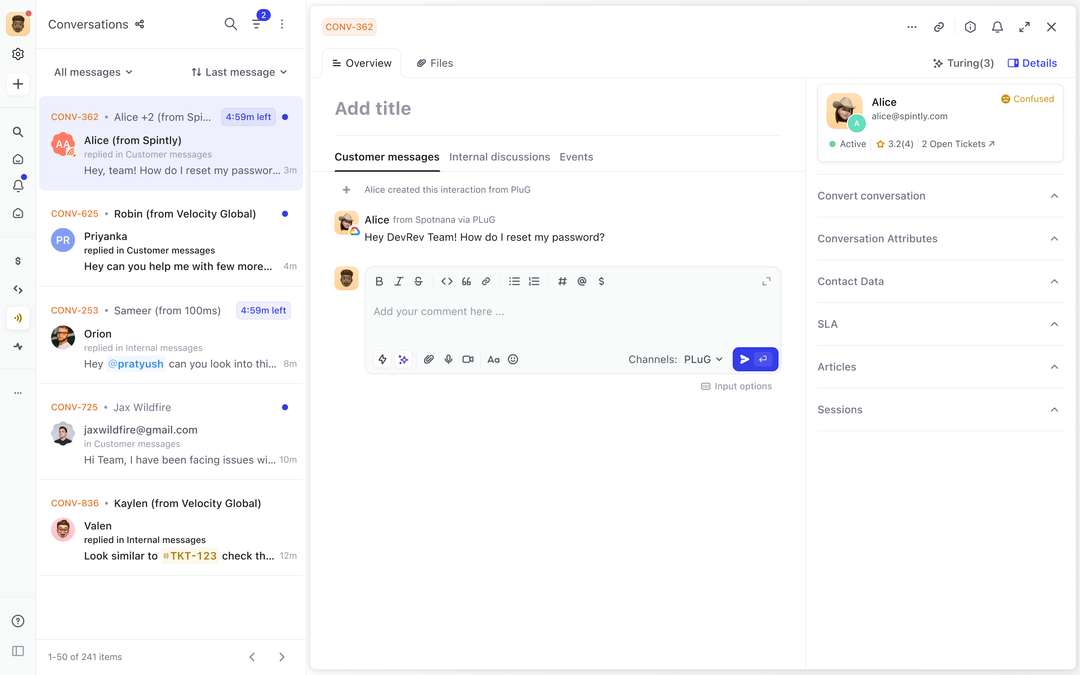The image size is (1080, 675).
Task: Expand conversation to full screen
Action: (1024, 27)
